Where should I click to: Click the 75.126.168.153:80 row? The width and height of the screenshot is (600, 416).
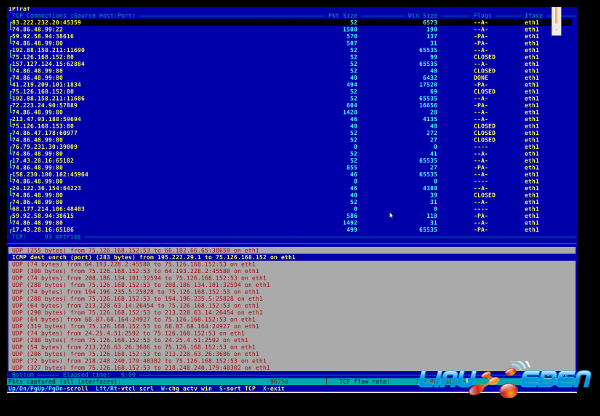(291, 126)
